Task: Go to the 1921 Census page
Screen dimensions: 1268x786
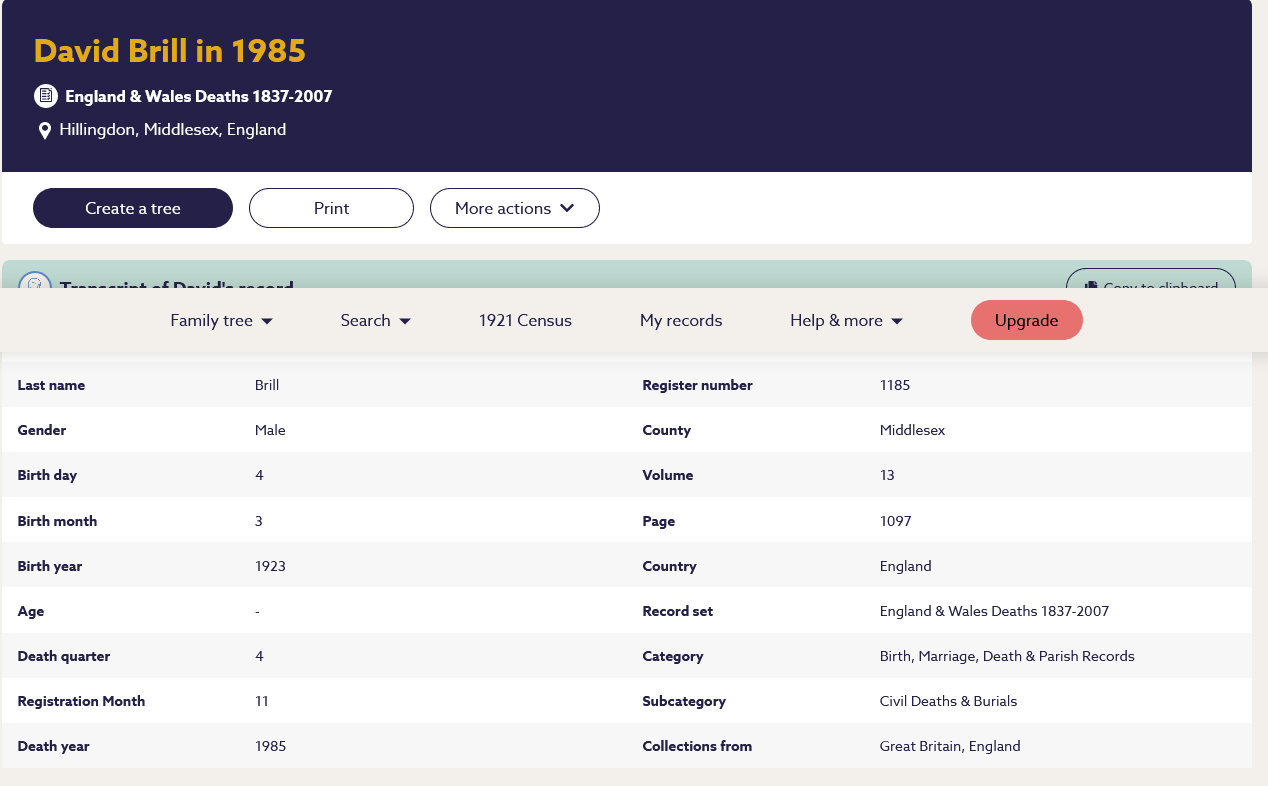Action: pos(525,321)
